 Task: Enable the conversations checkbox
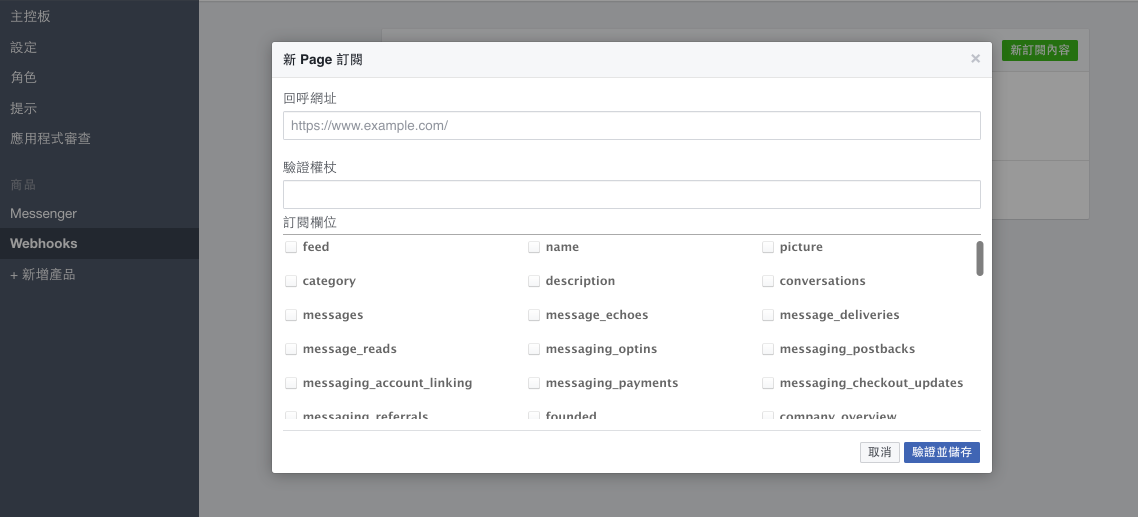tap(768, 281)
